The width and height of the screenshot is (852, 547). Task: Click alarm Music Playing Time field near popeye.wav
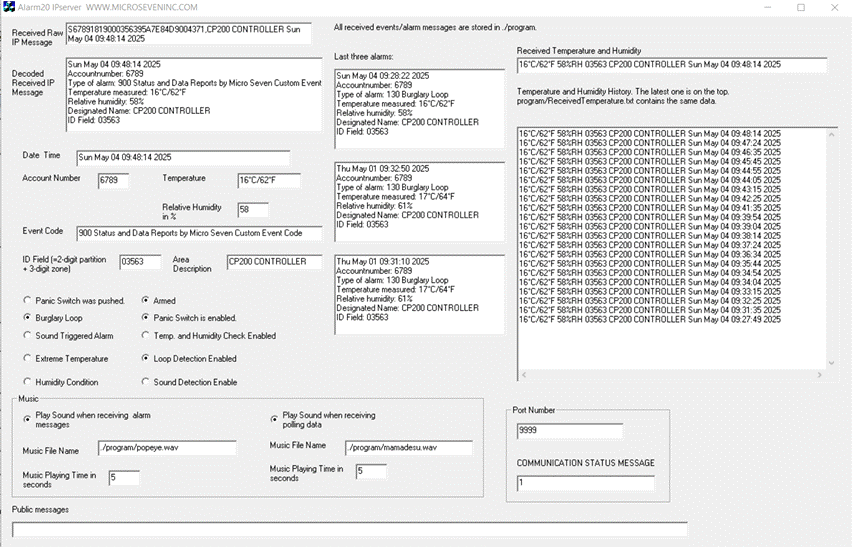[x=124, y=478]
